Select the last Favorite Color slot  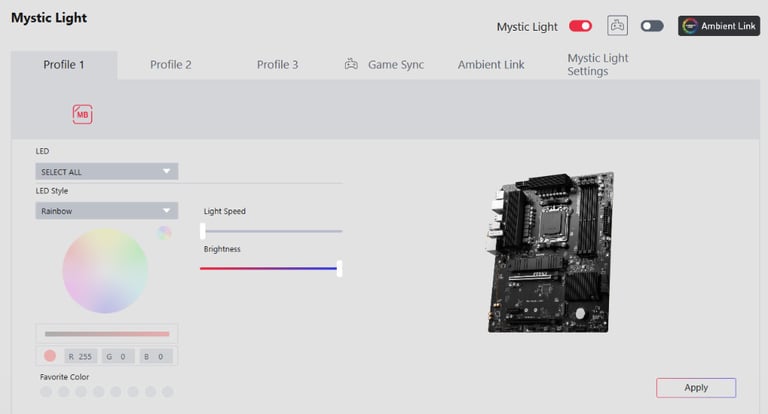pyautogui.click(x=168, y=391)
